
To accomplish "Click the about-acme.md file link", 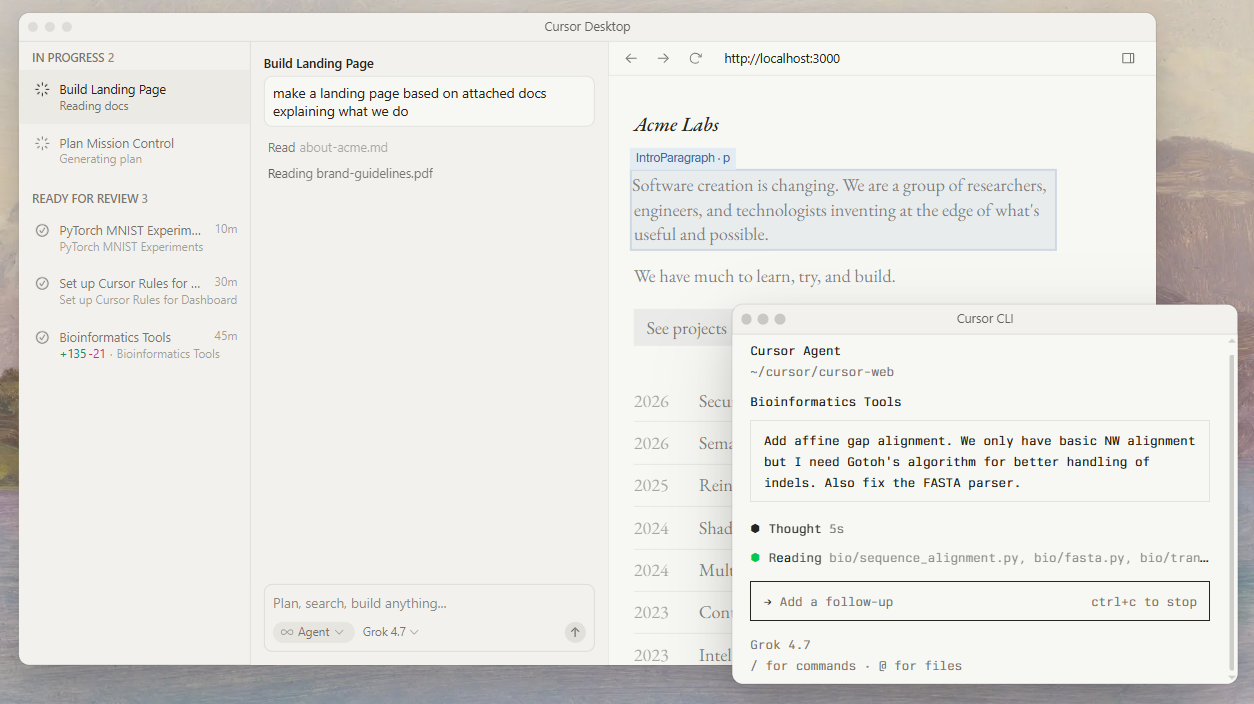I will pos(343,147).
